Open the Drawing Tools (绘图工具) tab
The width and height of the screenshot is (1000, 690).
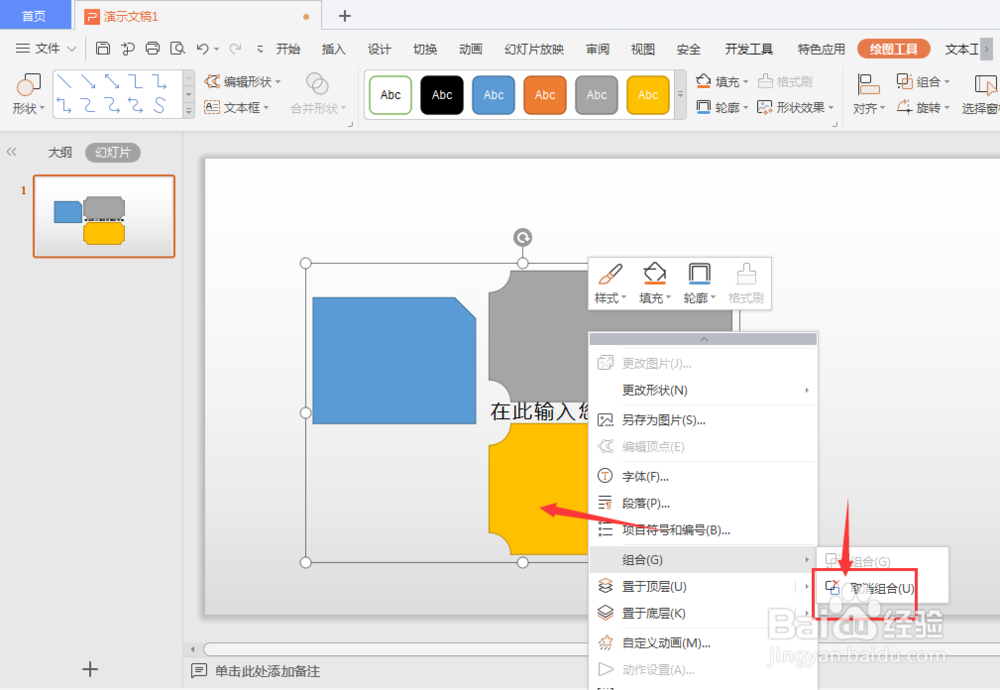(893, 49)
